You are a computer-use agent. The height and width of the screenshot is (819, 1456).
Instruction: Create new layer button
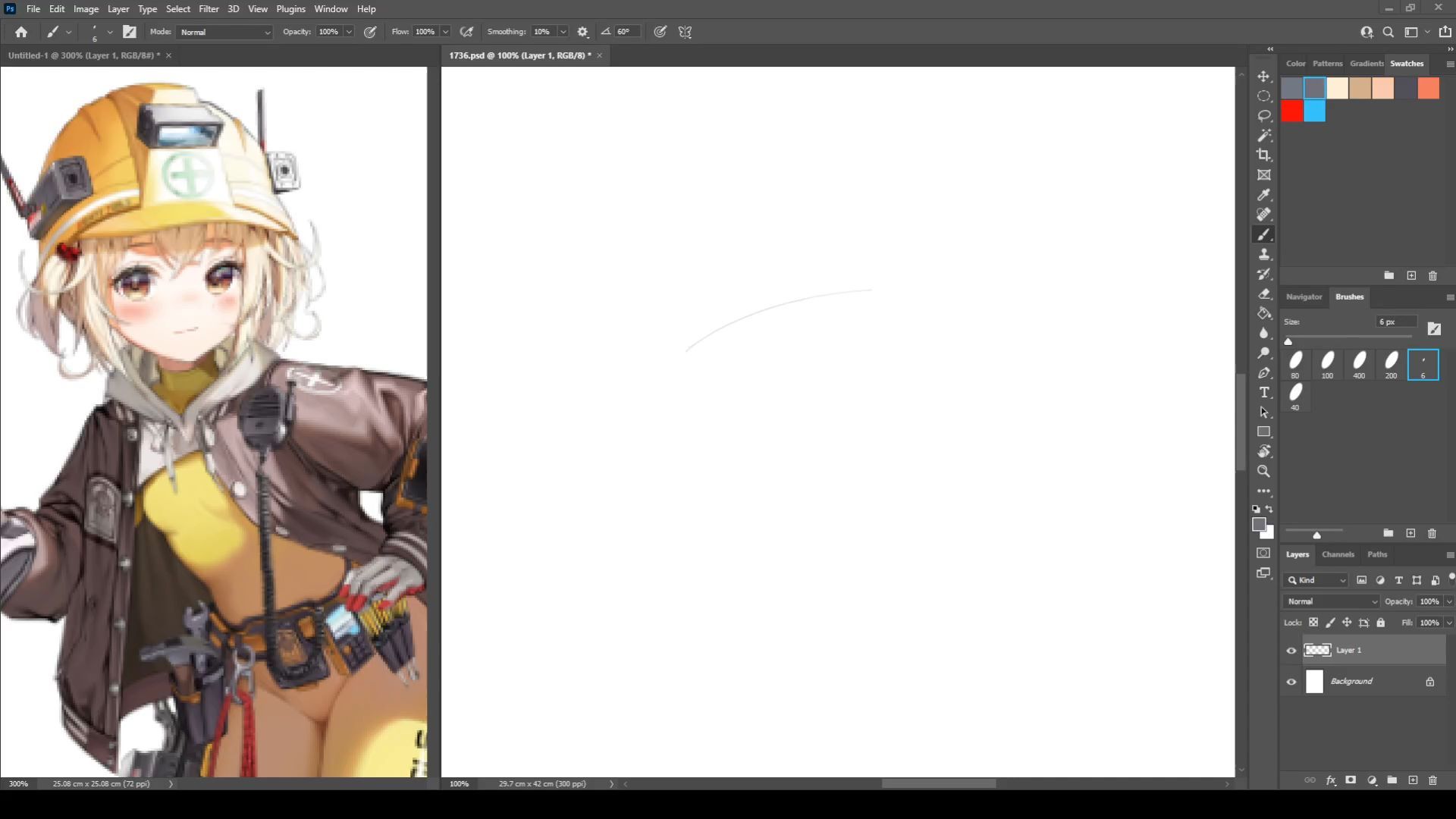click(x=1413, y=780)
